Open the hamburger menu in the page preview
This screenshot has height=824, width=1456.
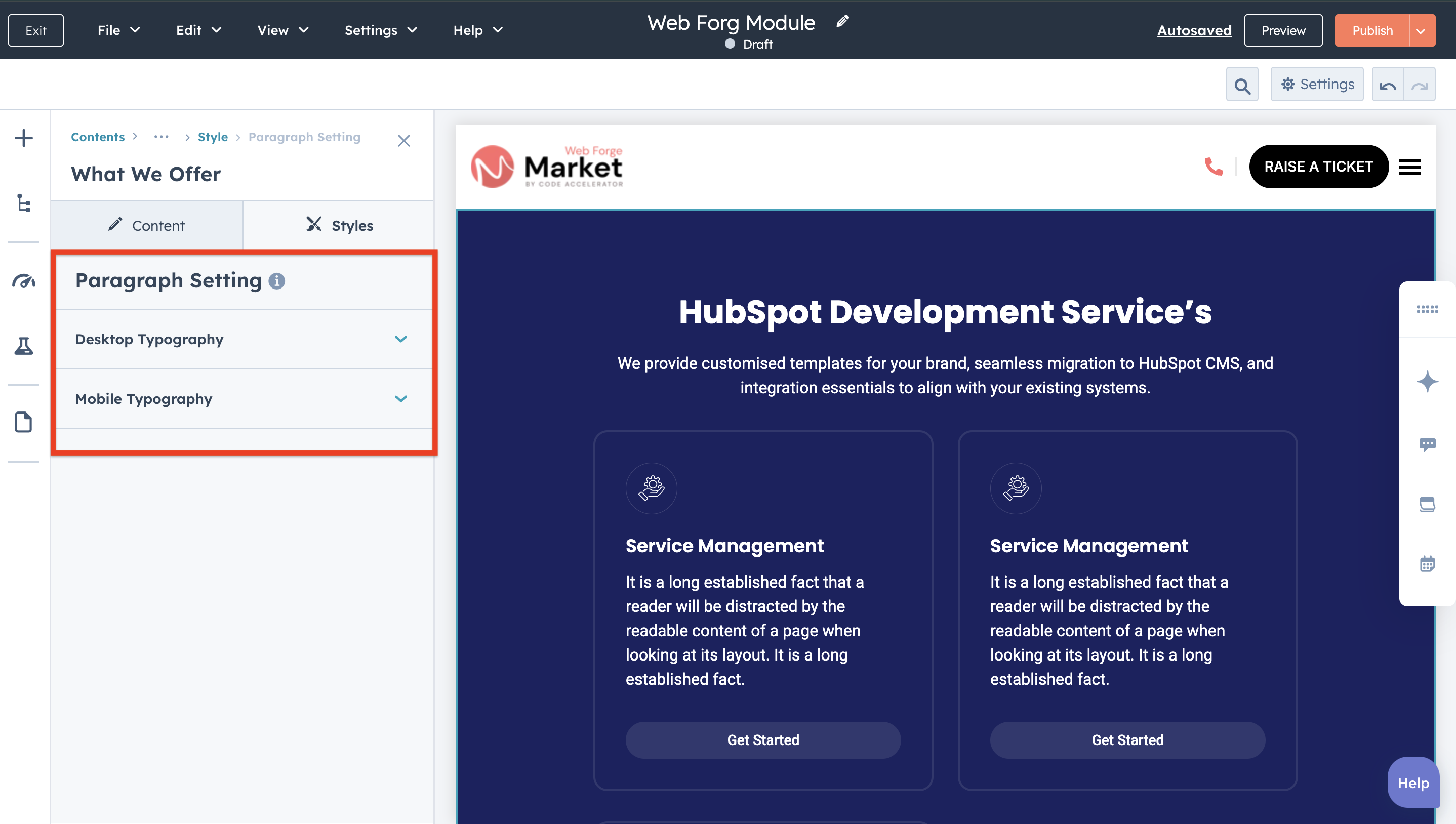click(x=1409, y=167)
